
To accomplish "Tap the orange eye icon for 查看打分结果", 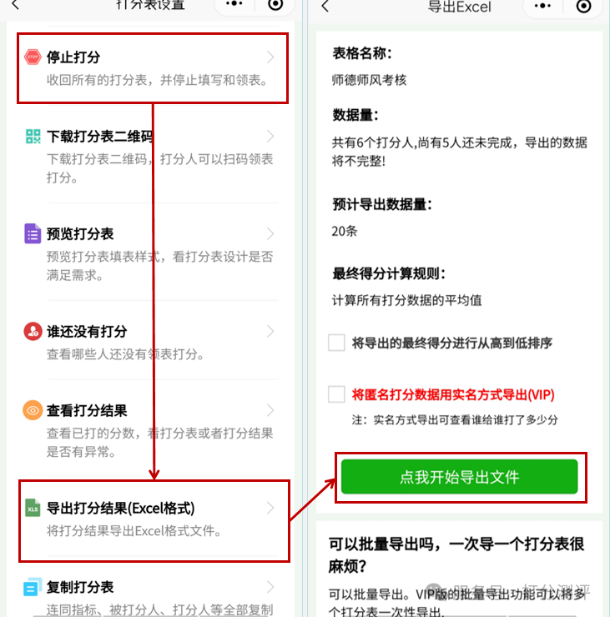I will (x=33, y=410).
